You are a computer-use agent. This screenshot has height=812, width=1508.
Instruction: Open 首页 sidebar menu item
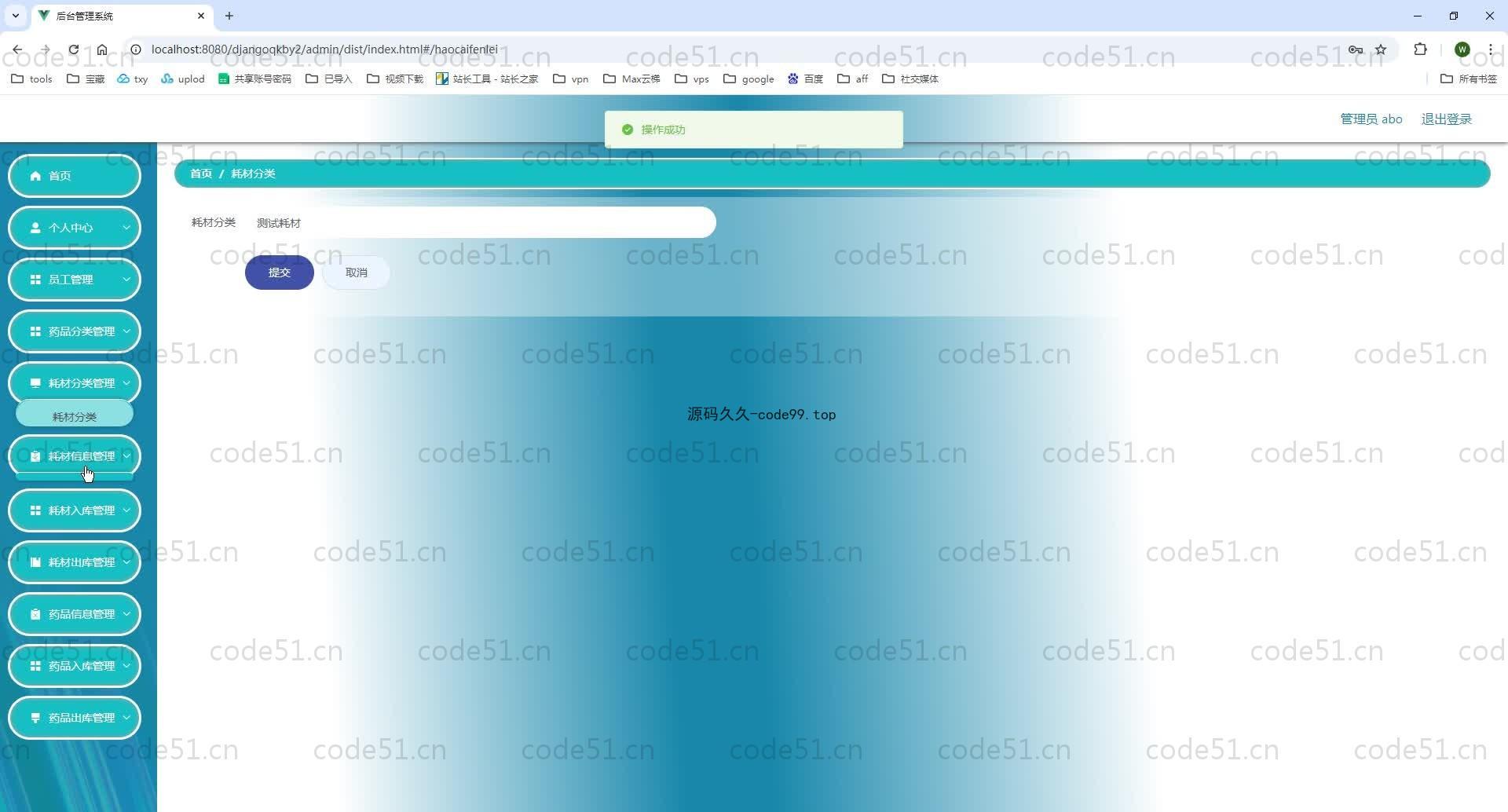click(x=75, y=176)
